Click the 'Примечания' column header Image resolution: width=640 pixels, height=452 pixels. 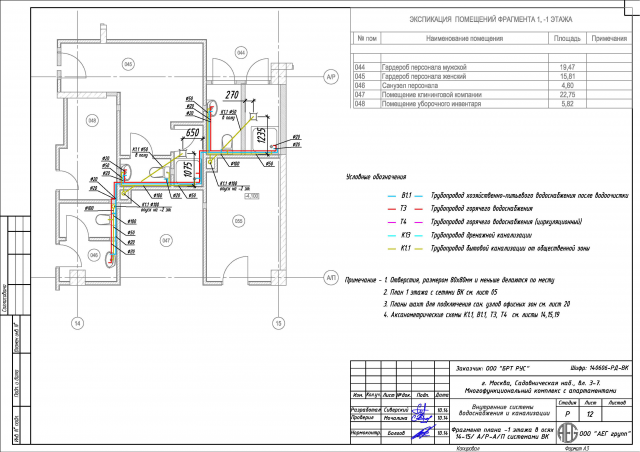609,38
